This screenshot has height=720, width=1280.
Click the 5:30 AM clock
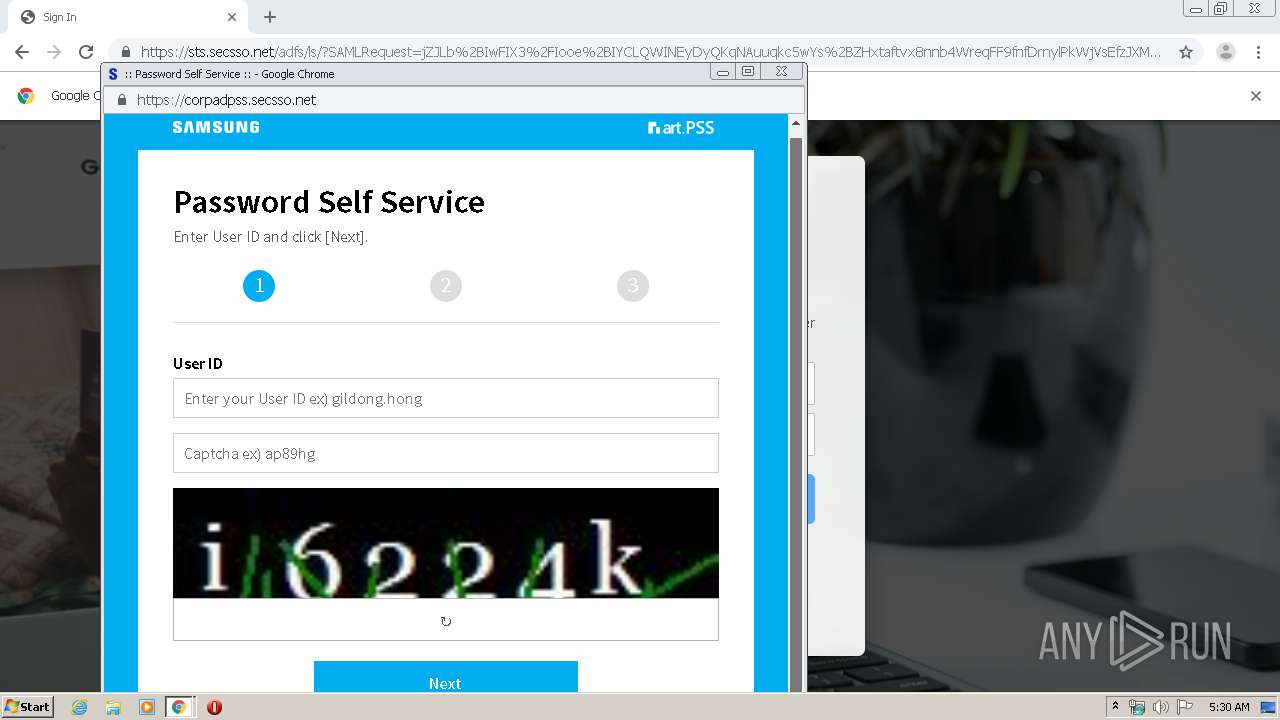[1229, 707]
